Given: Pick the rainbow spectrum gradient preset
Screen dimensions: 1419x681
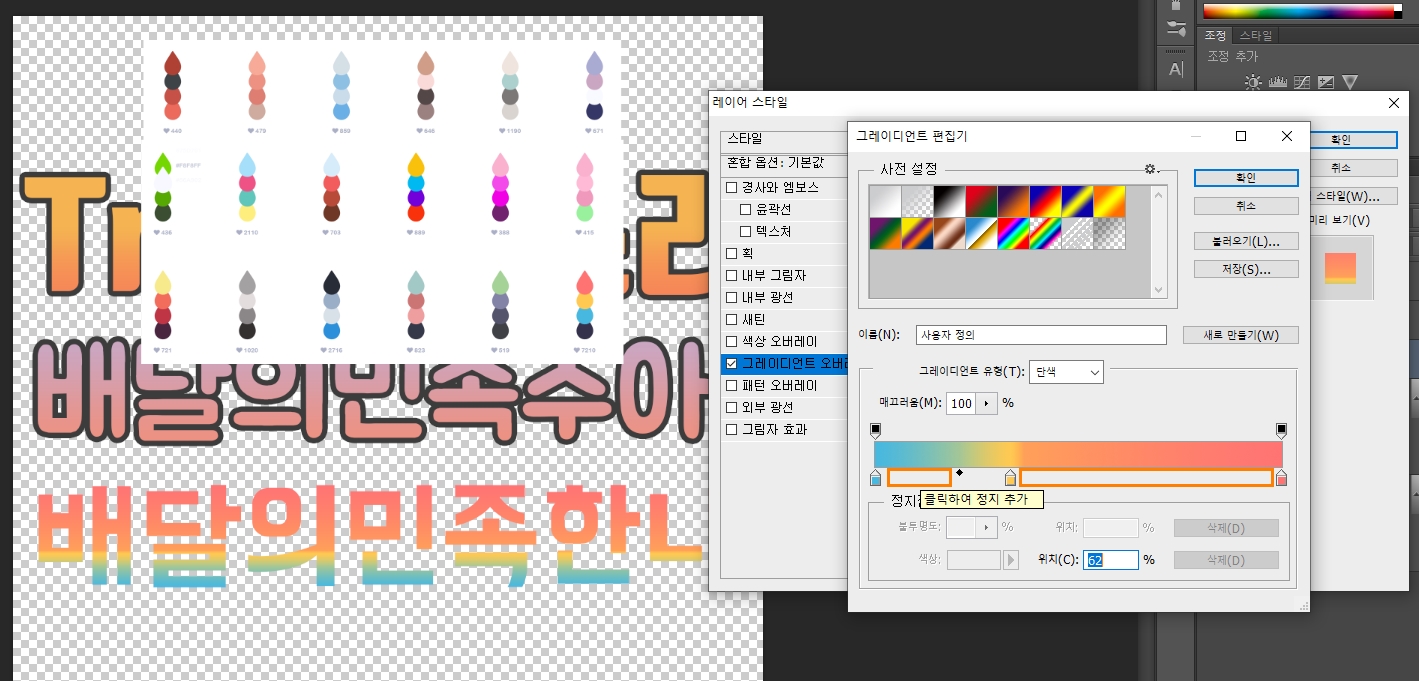Looking at the screenshot, I should point(1013,234).
